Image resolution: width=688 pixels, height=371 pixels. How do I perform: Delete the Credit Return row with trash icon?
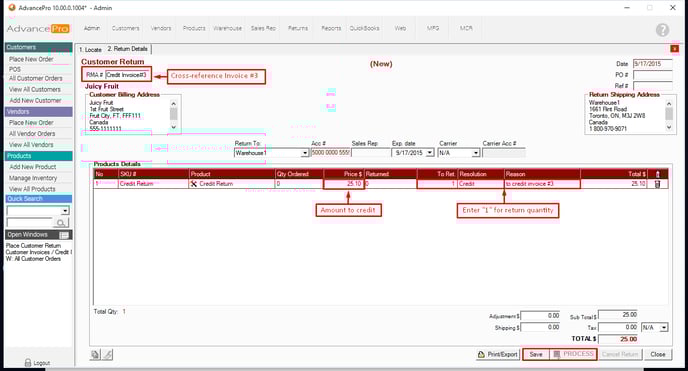pos(657,184)
